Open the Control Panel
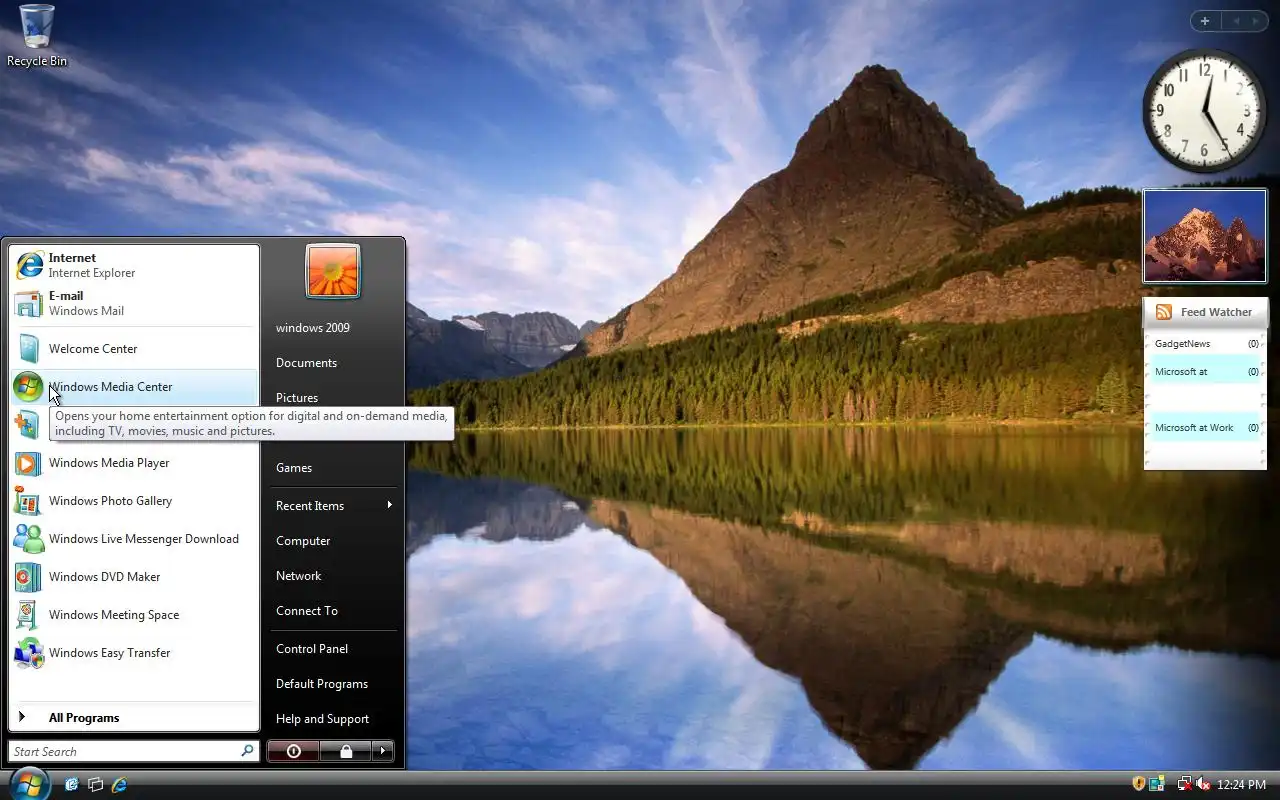This screenshot has height=800, width=1280. click(x=333, y=649)
